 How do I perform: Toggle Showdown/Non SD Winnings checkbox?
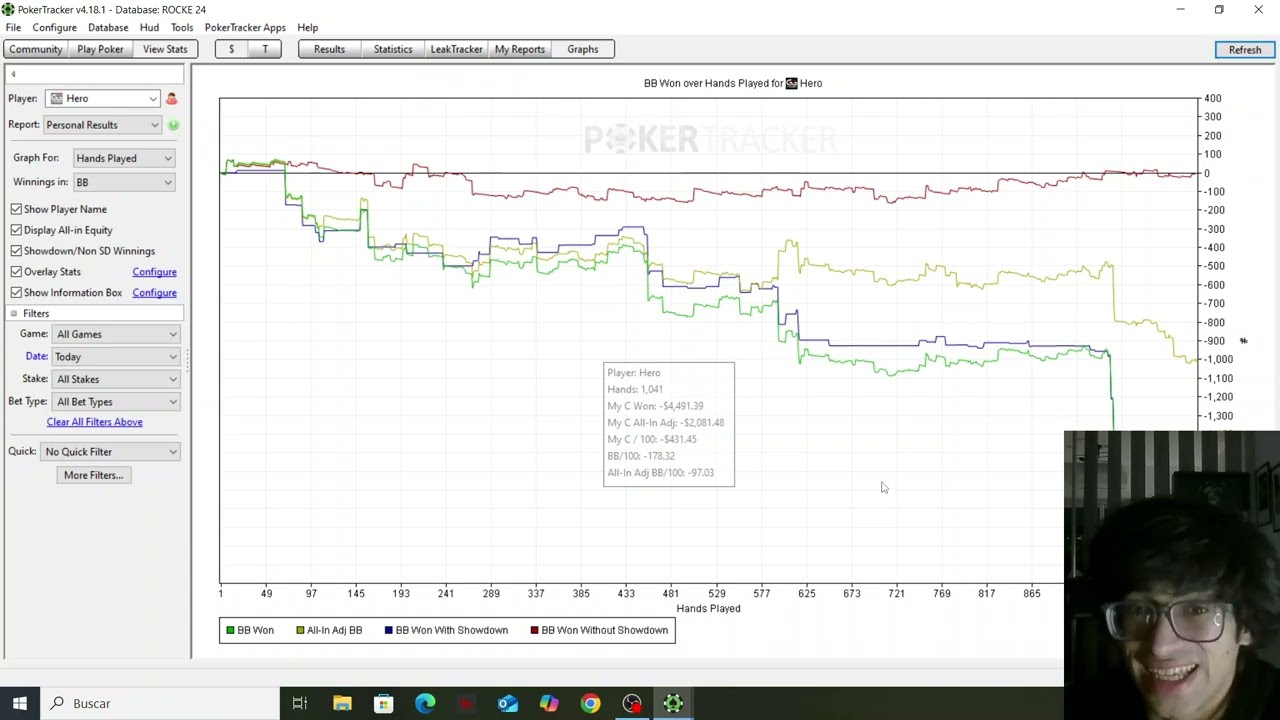point(16,251)
